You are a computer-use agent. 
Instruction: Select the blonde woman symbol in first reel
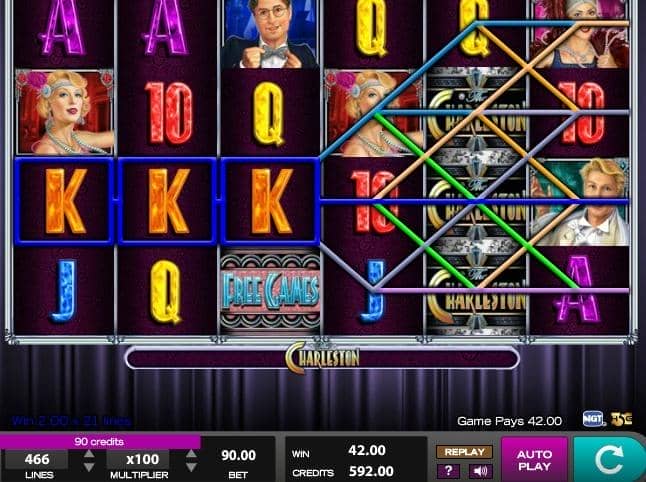[x=64, y=112]
